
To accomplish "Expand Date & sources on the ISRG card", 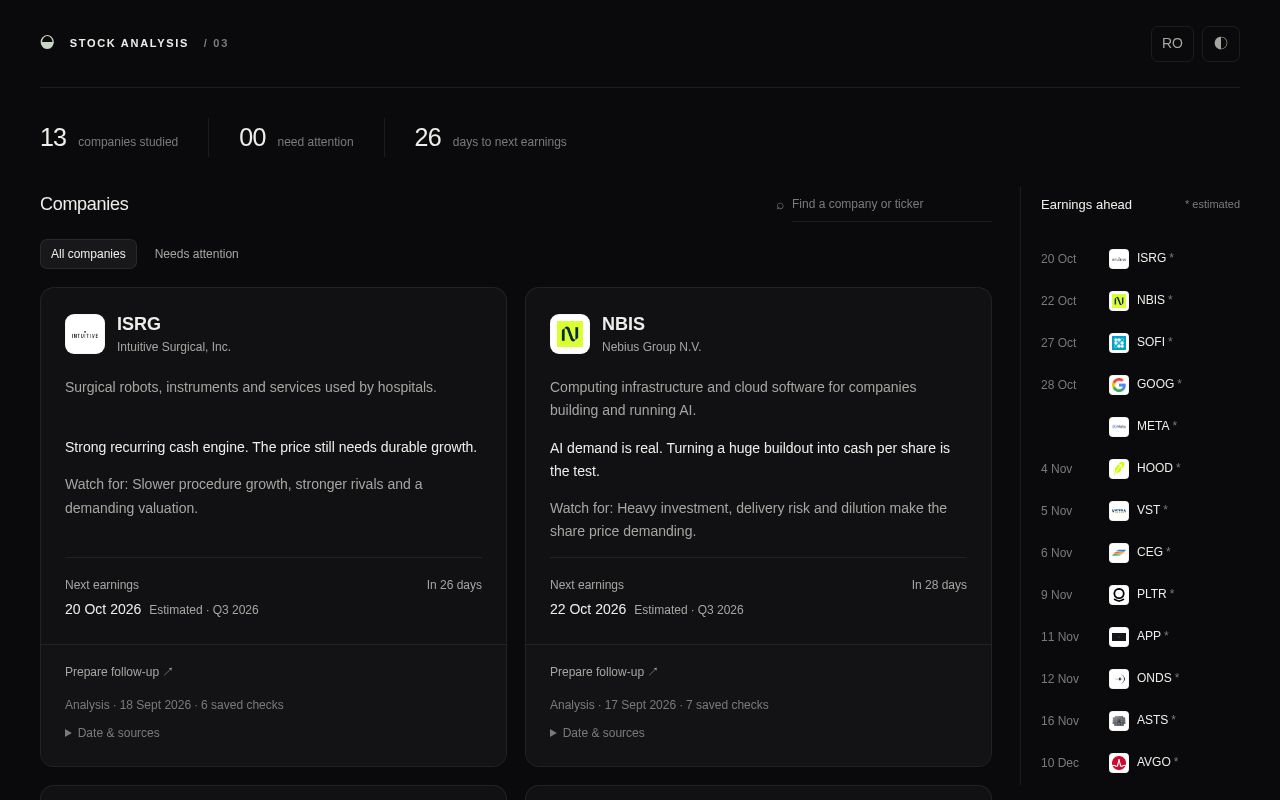I will [x=112, y=733].
